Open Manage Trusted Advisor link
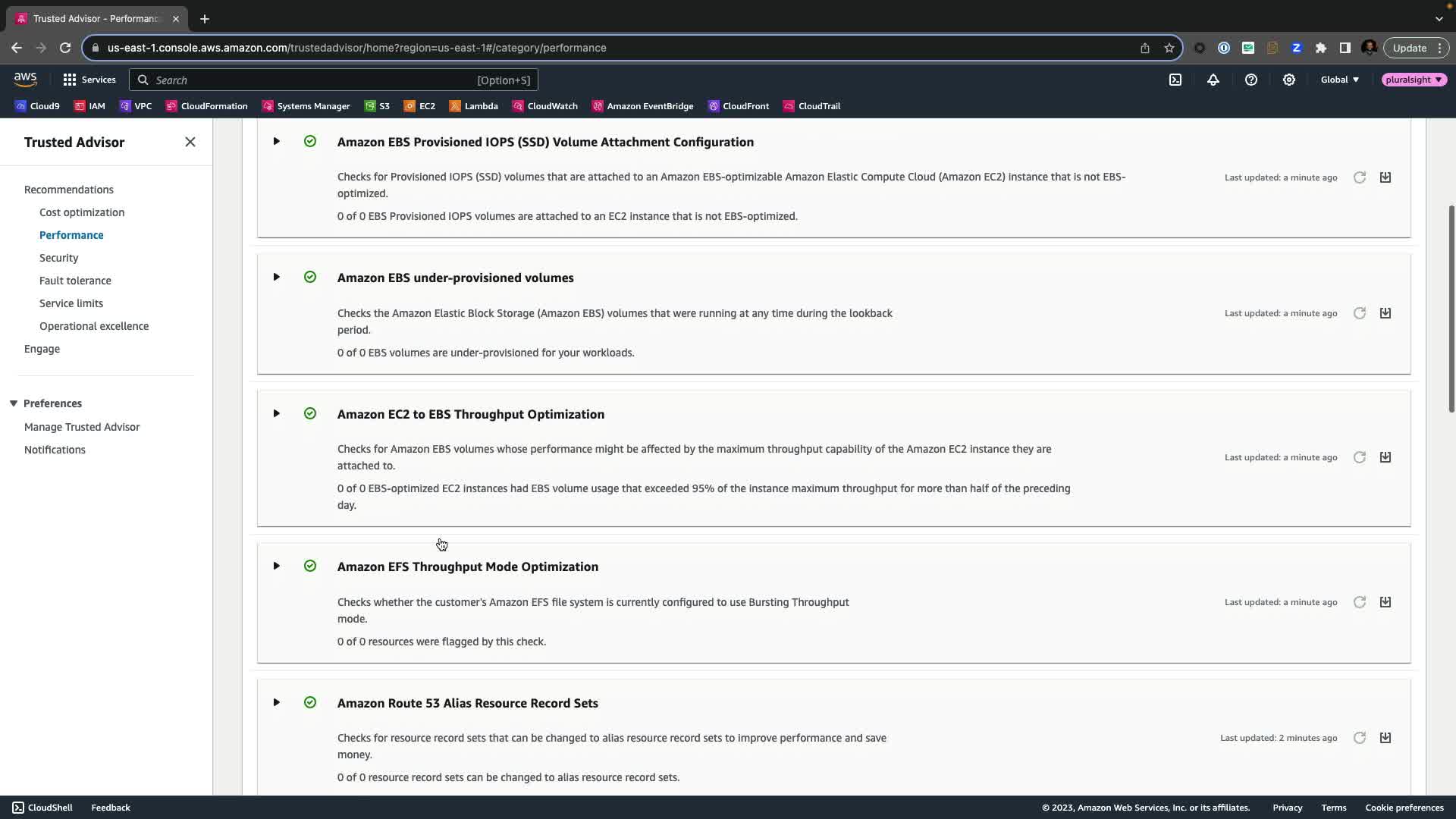The image size is (1456, 819). 82,427
